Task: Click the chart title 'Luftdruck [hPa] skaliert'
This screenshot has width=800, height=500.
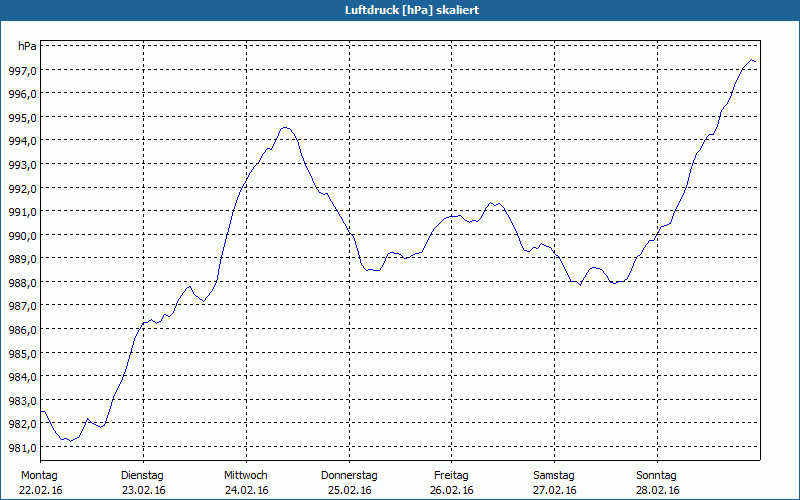Action: (412, 10)
